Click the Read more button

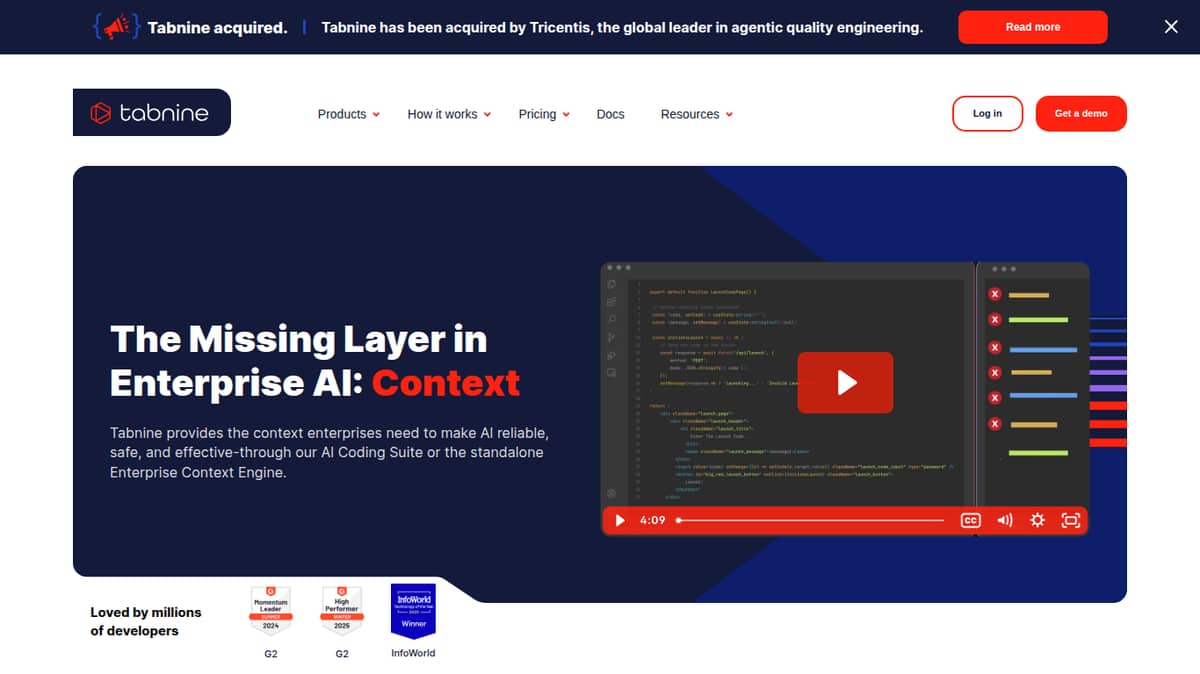point(1033,27)
